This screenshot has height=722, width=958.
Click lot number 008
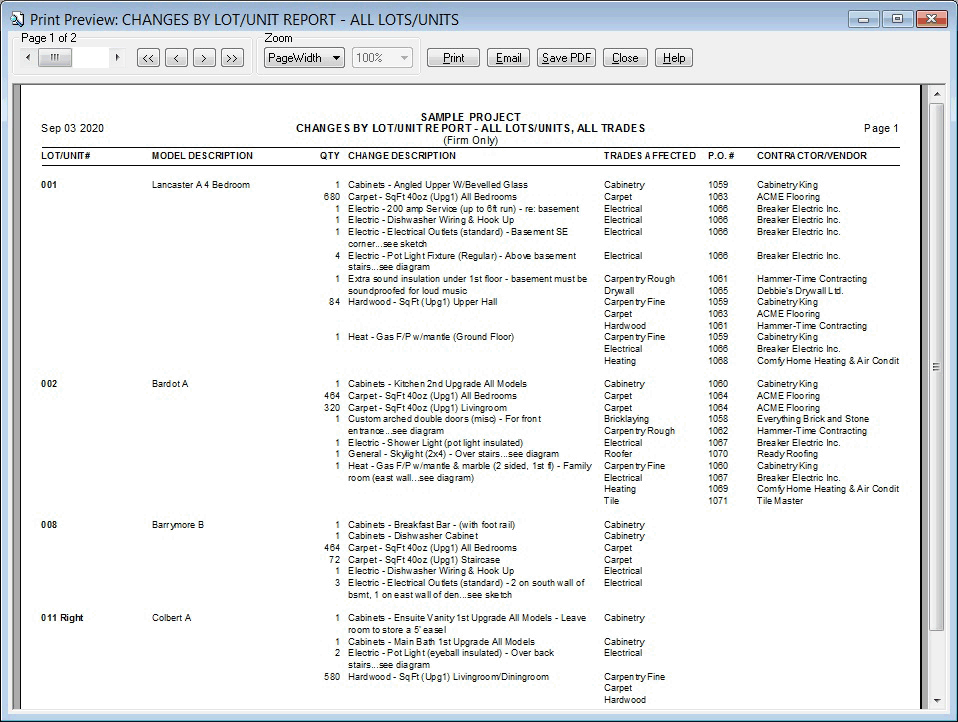[x=49, y=525]
